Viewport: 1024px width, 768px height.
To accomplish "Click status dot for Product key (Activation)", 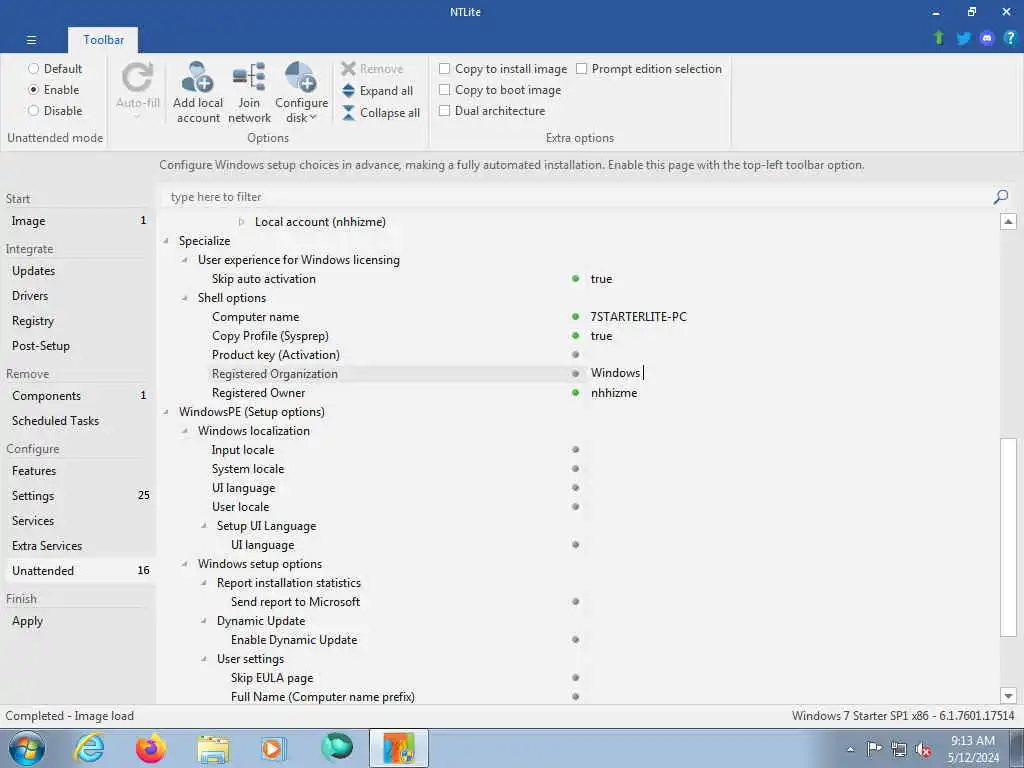I will click(x=575, y=355).
